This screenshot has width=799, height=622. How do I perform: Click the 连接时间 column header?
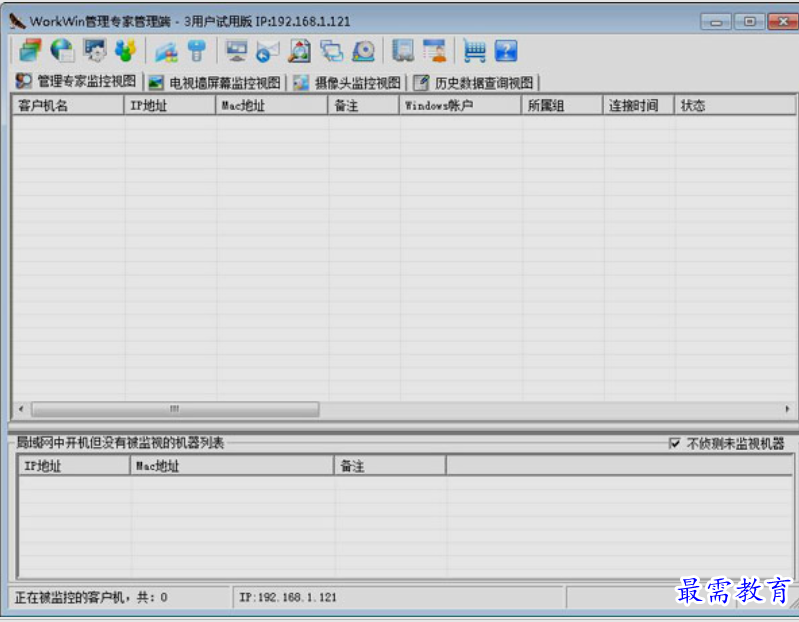pyautogui.click(x=639, y=105)
